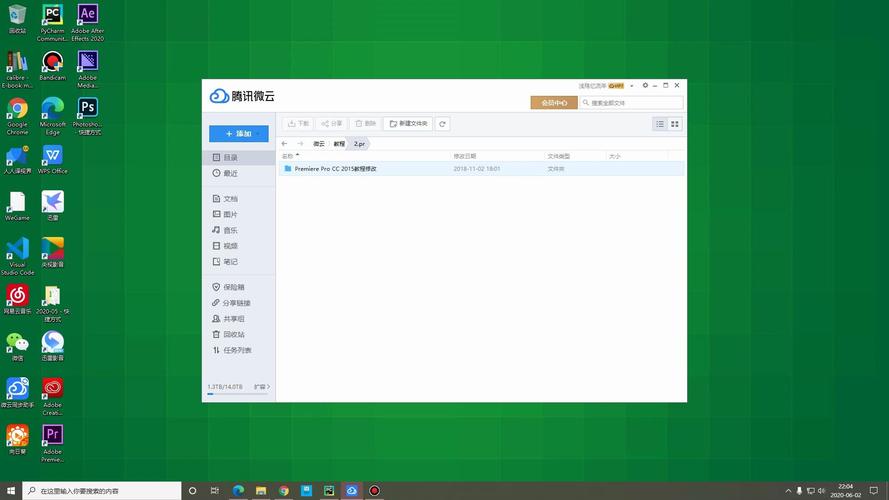Click the search all files input field
The width and height of the screenshot is (889, 500).
click(x=631, y=103)
